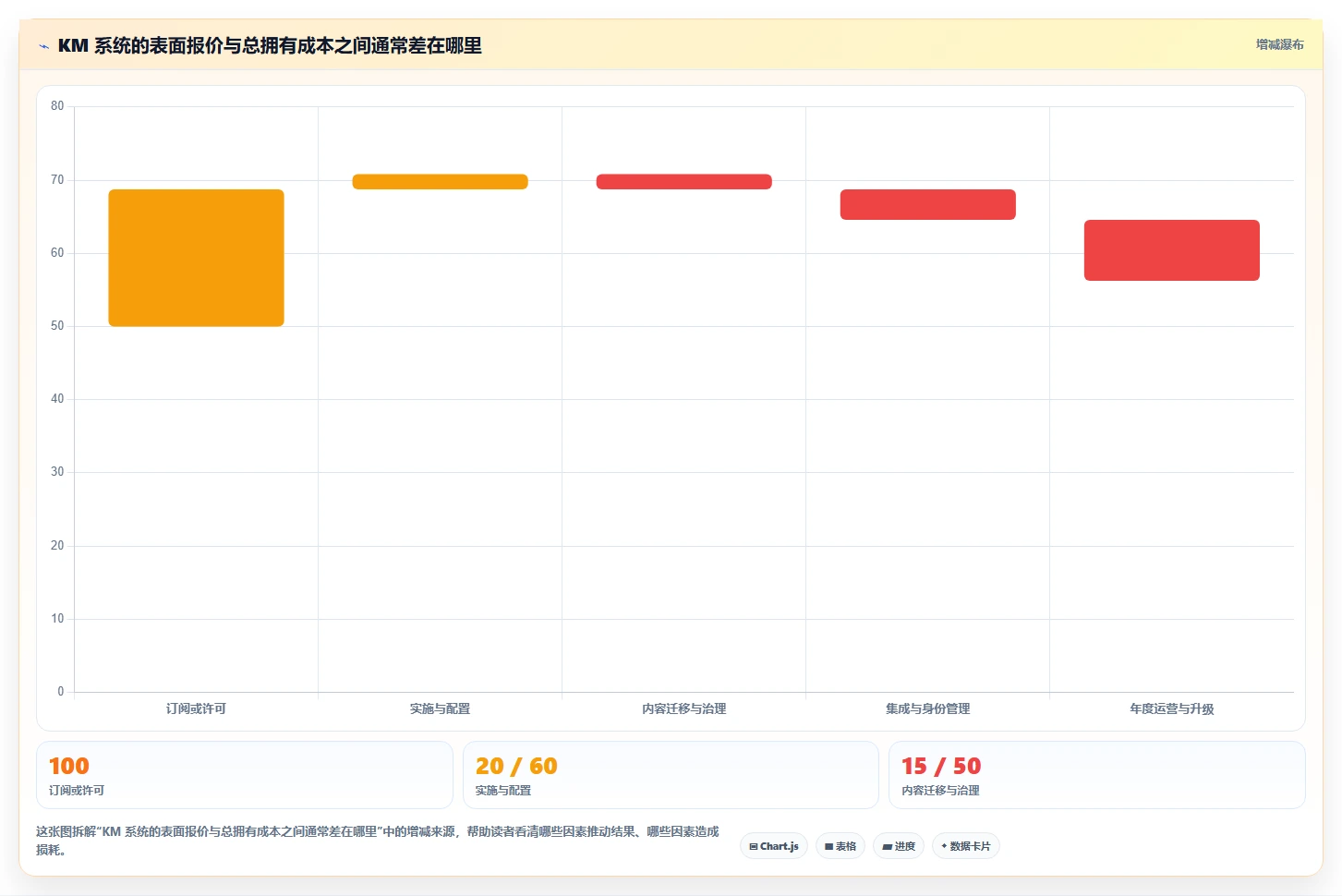Click the red 集成与身份管理 bar

click(927, 204)
